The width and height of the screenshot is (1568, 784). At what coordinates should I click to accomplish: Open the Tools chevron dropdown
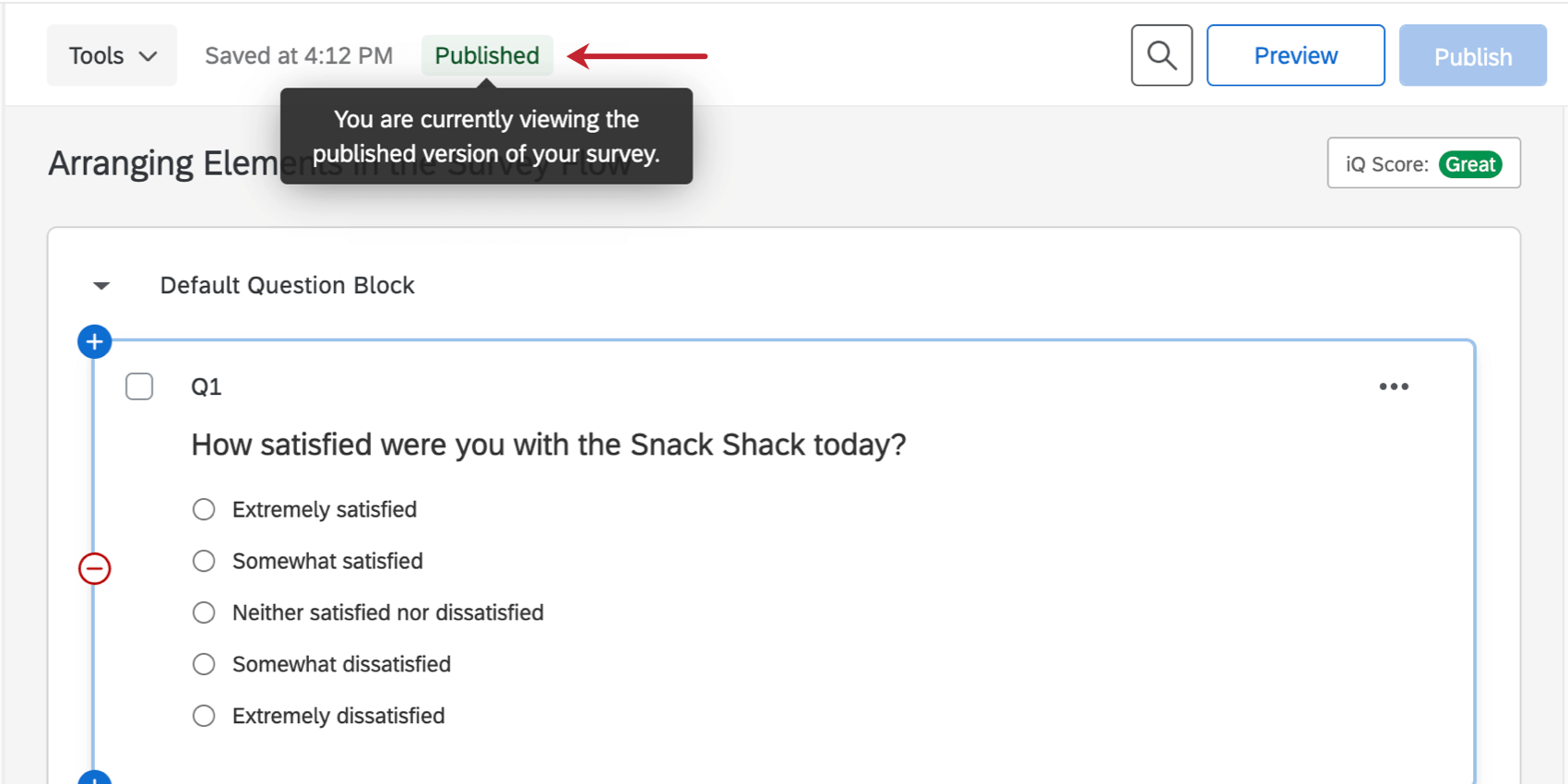pos(148,55)
